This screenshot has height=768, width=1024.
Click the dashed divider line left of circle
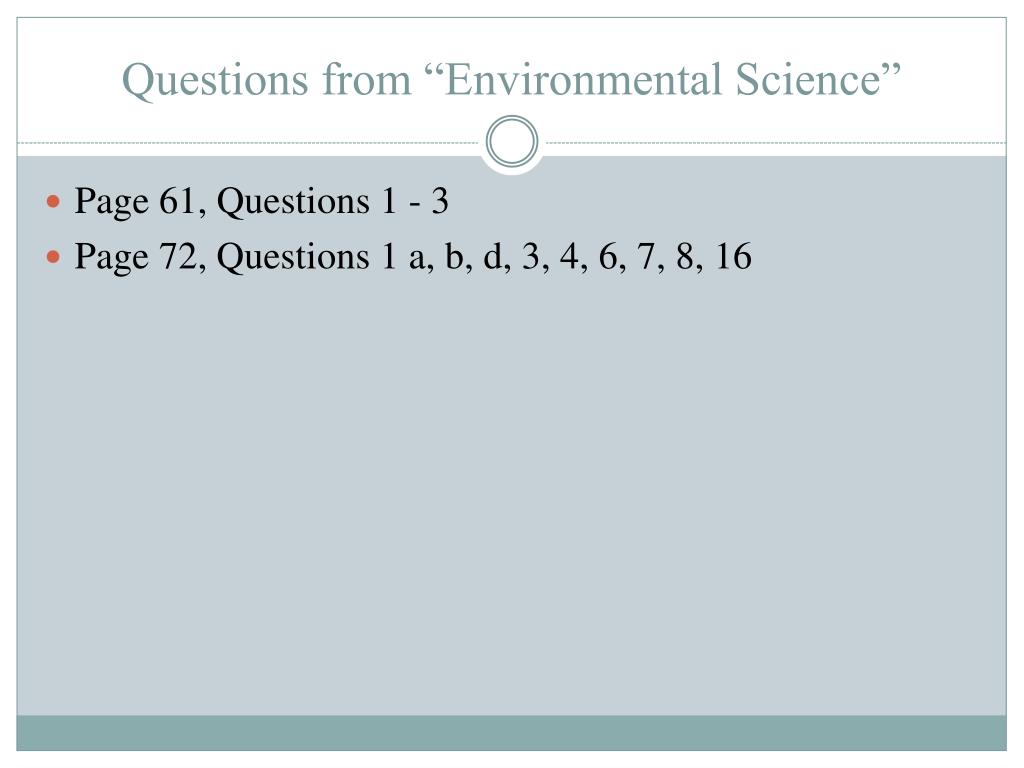(250, 143)
